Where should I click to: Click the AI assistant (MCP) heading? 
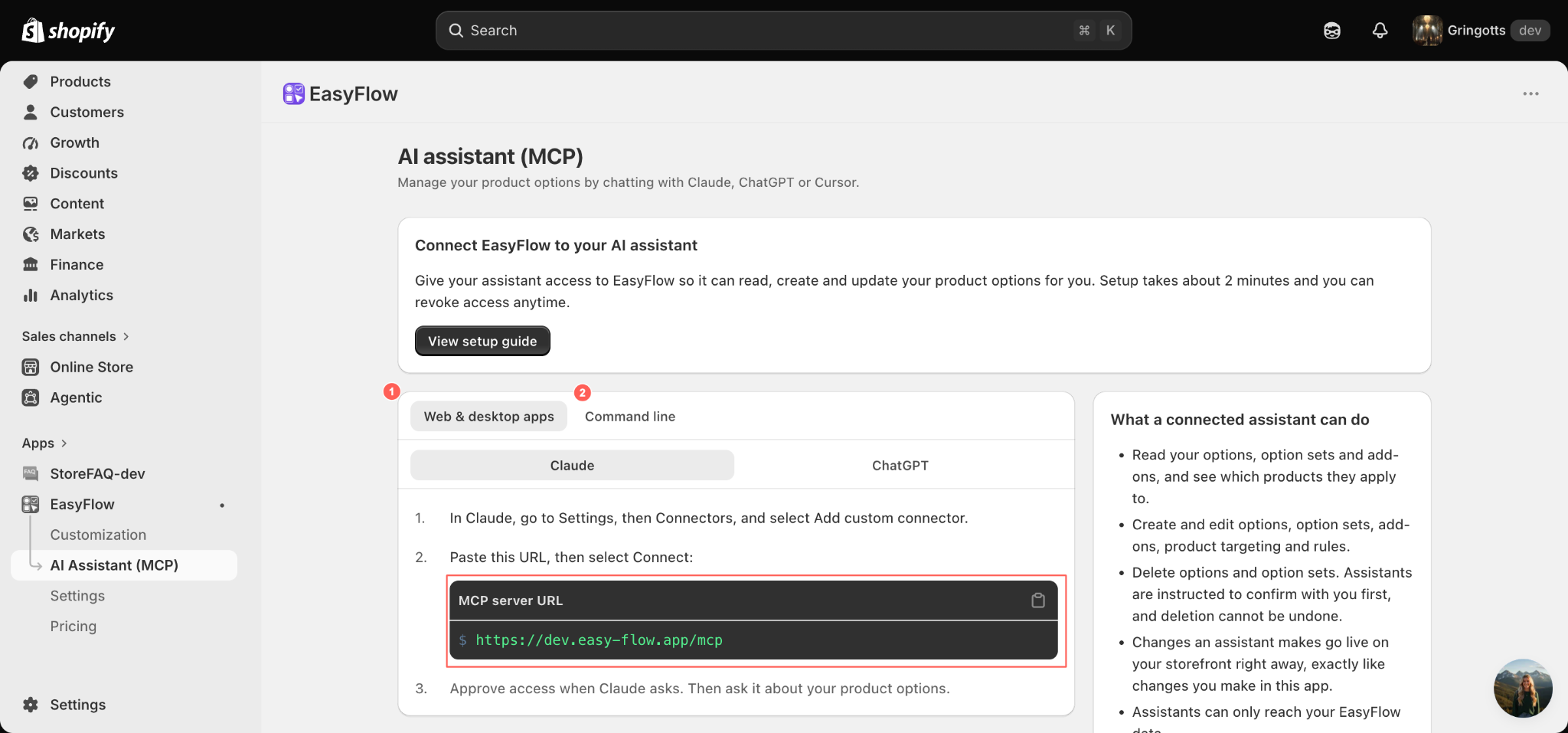[490, 156]
